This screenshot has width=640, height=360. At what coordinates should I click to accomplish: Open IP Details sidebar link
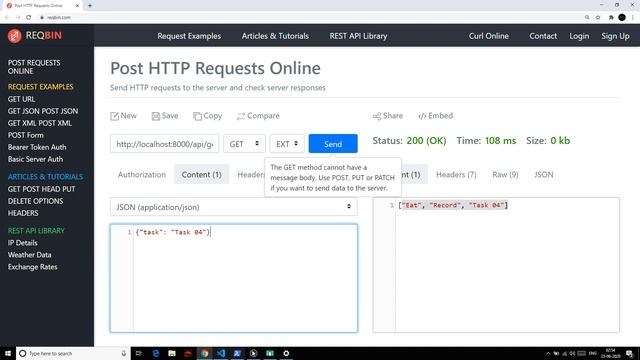pyautogui.click(x=22, y=242)
